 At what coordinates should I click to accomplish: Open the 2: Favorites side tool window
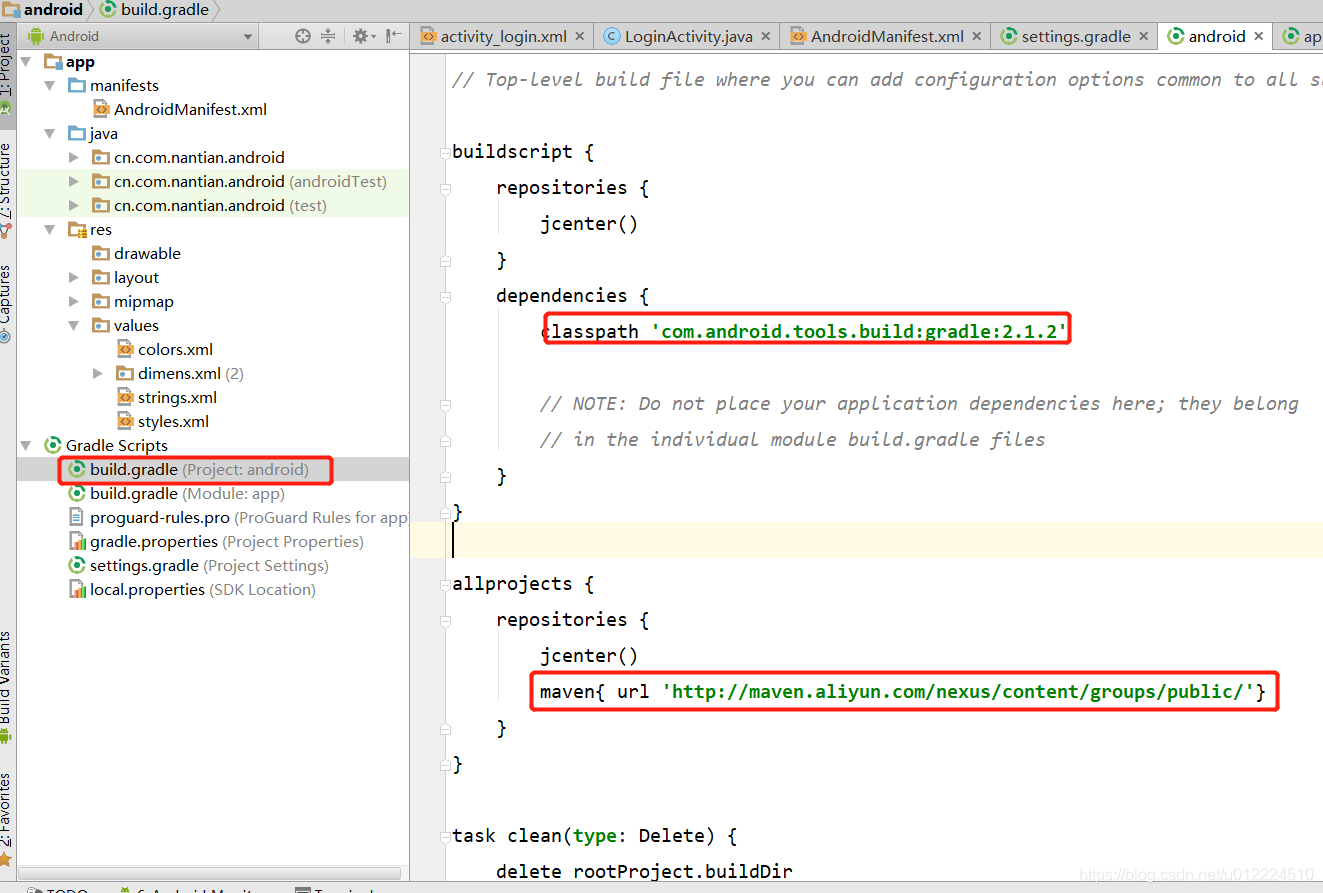[x=6, y=818]
